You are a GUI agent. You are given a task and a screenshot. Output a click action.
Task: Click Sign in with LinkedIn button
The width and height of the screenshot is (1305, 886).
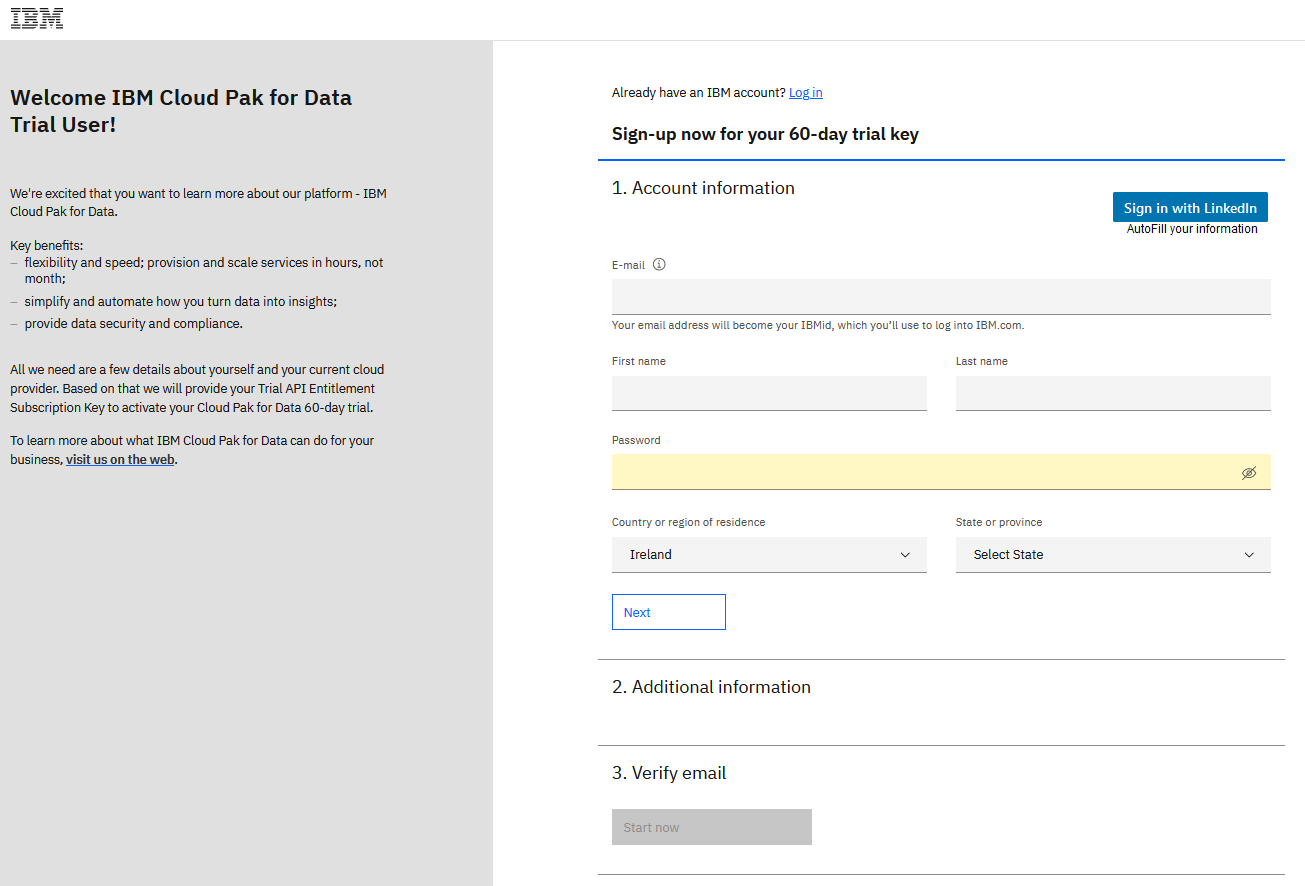[x=1190, y=207]
